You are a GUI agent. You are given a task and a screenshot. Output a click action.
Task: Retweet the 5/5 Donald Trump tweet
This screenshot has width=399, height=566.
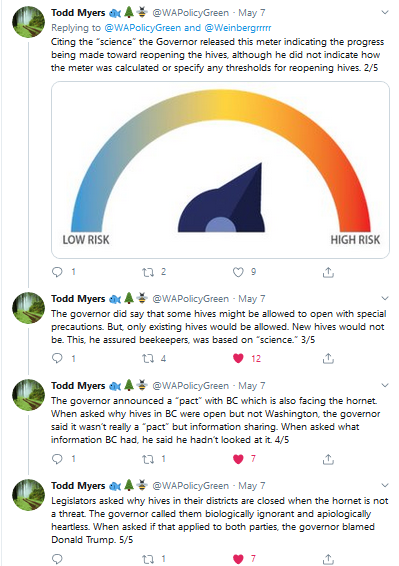click(x=148, y=559)
